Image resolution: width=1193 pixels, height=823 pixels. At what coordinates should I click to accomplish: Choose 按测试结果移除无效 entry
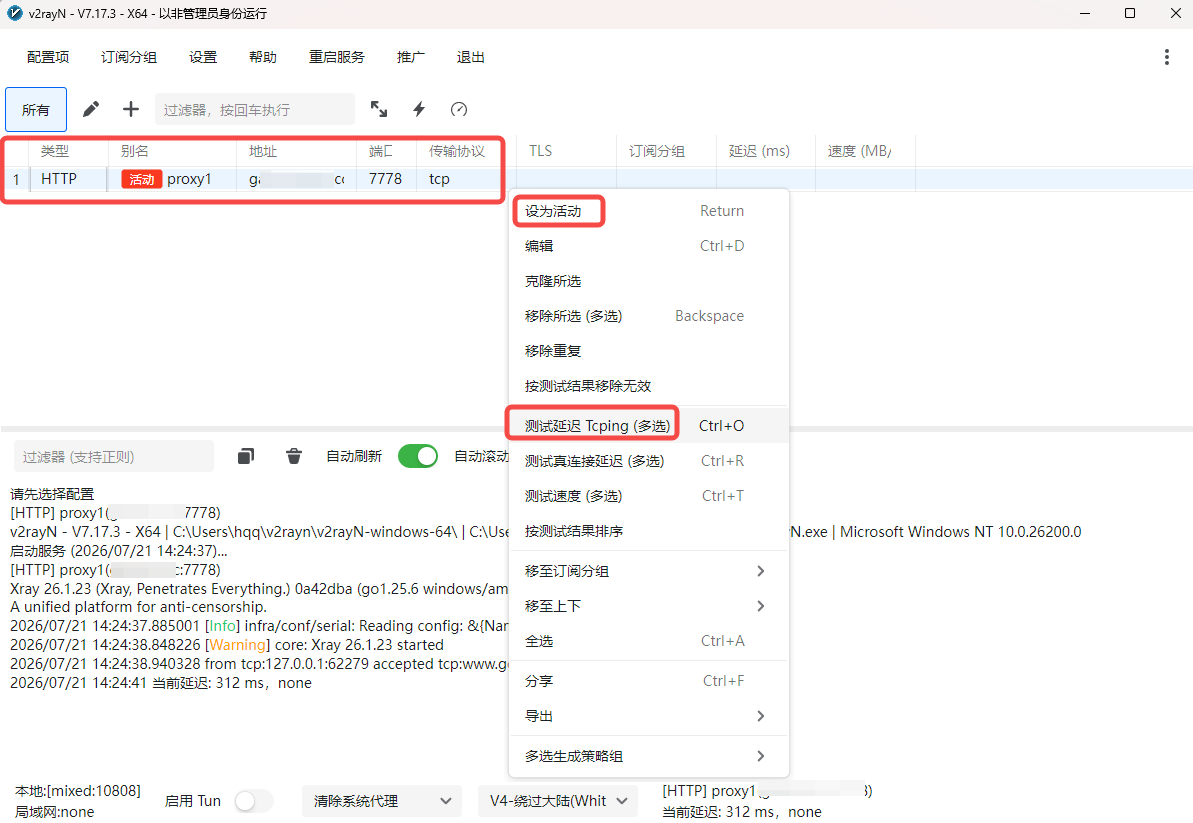[x=649, y=386]
